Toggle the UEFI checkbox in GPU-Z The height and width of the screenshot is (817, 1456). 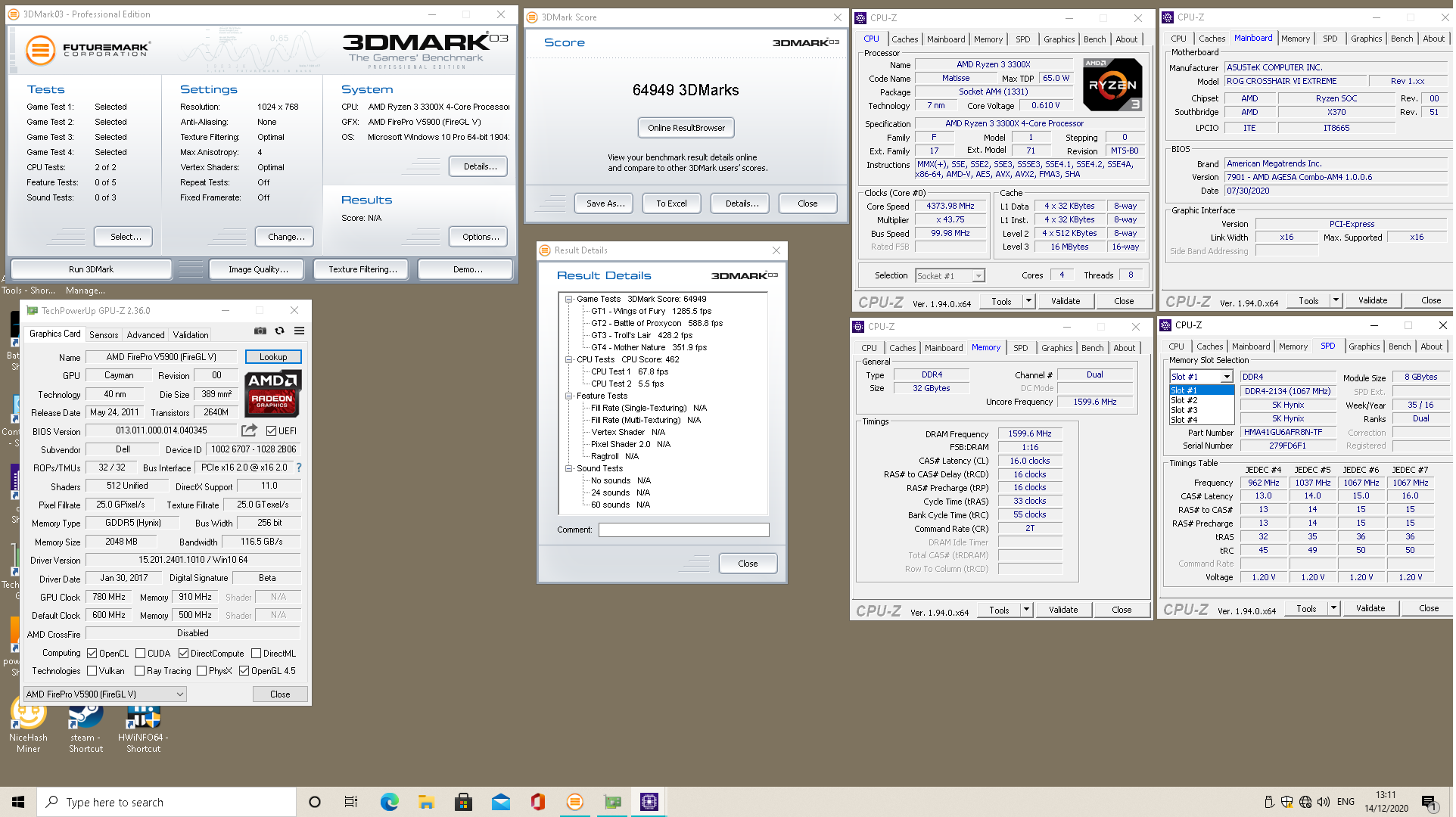click(271, 431)
